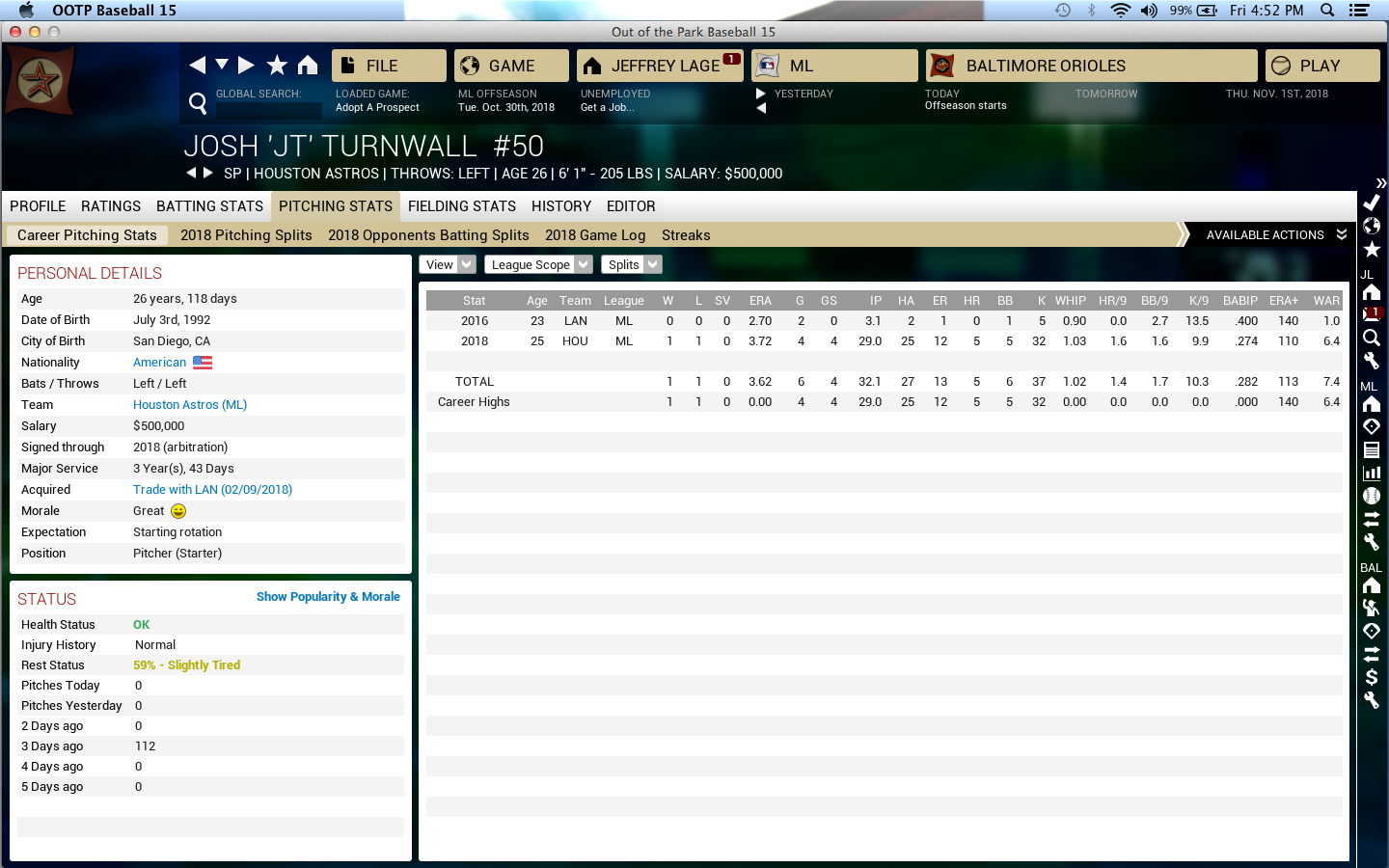Open the mail icon with red badge in sidebar
This screenshot has height=868, width=1389.
(1372, 314)
